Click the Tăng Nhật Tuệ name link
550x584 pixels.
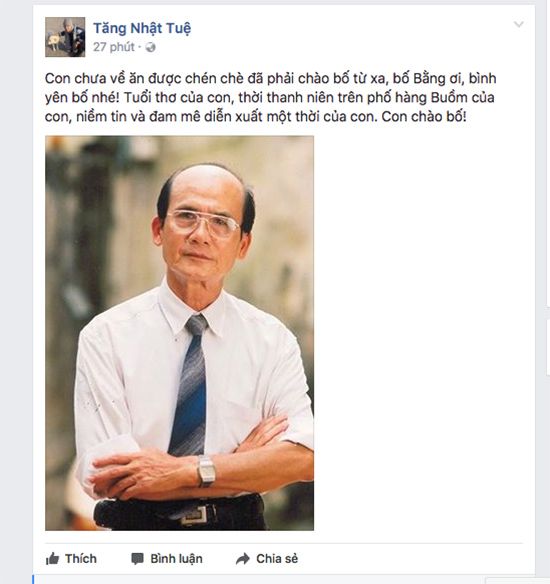142,28
